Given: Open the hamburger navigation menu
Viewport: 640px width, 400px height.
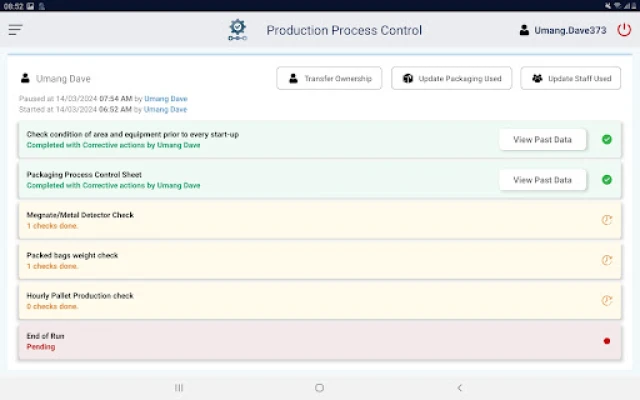Looking at the screenshot, I should (15, 30).
